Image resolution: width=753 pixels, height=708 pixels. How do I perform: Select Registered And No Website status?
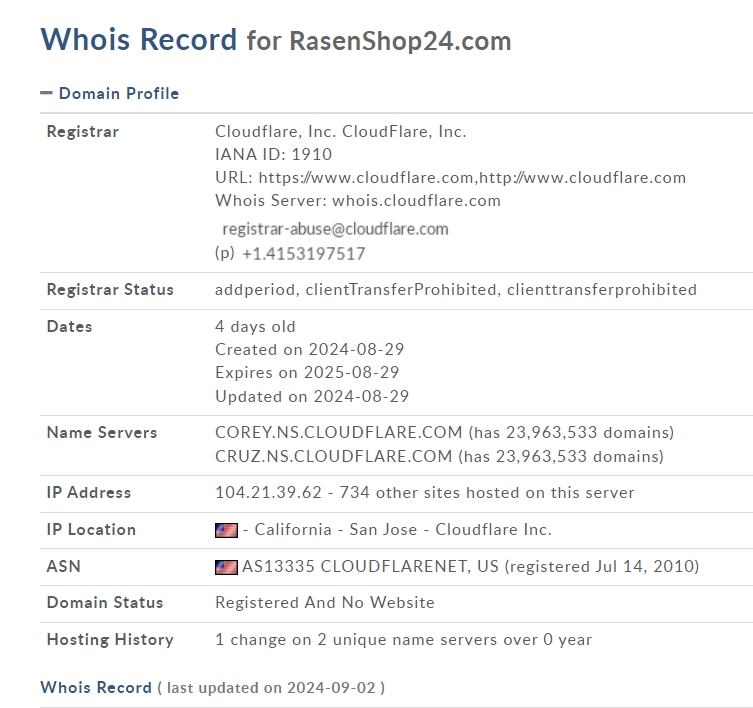coord(325,602)
